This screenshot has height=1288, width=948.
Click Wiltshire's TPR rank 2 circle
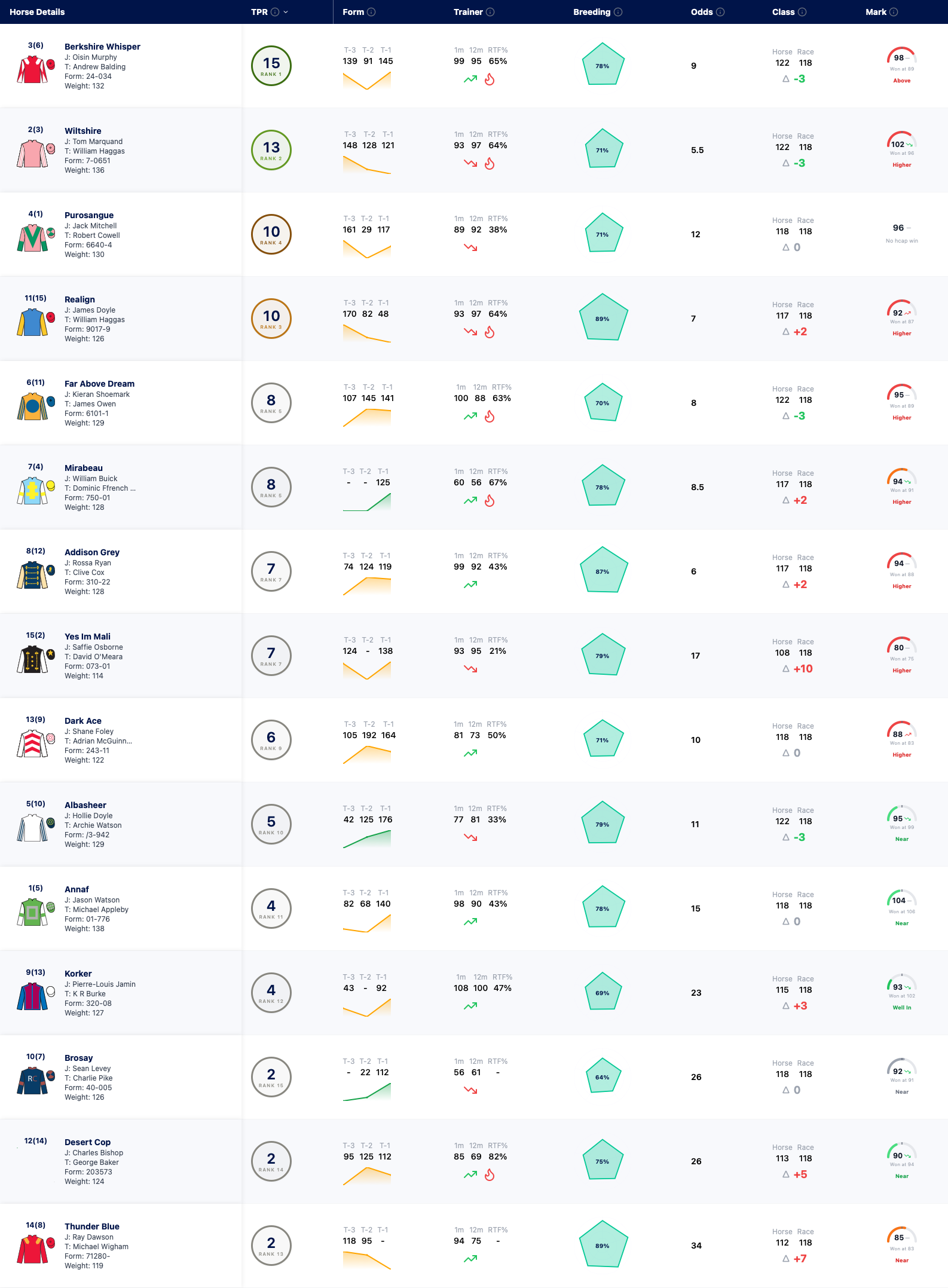[x=271, y=150]
